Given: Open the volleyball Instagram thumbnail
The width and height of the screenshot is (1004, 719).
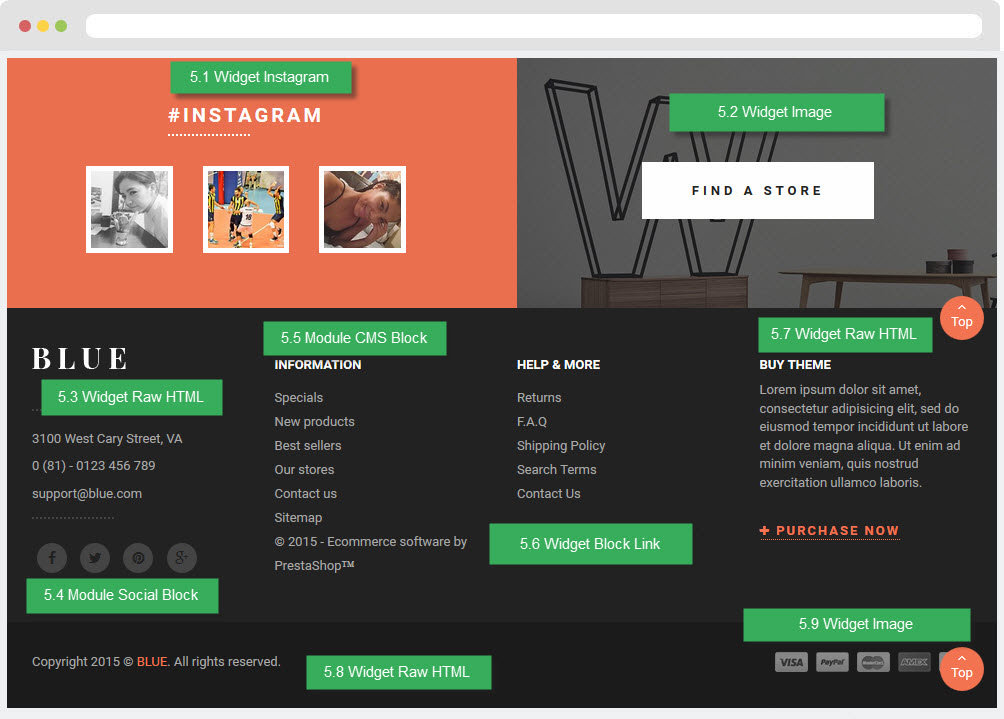Looking at the screenshot, I should (x=246, y=209).
